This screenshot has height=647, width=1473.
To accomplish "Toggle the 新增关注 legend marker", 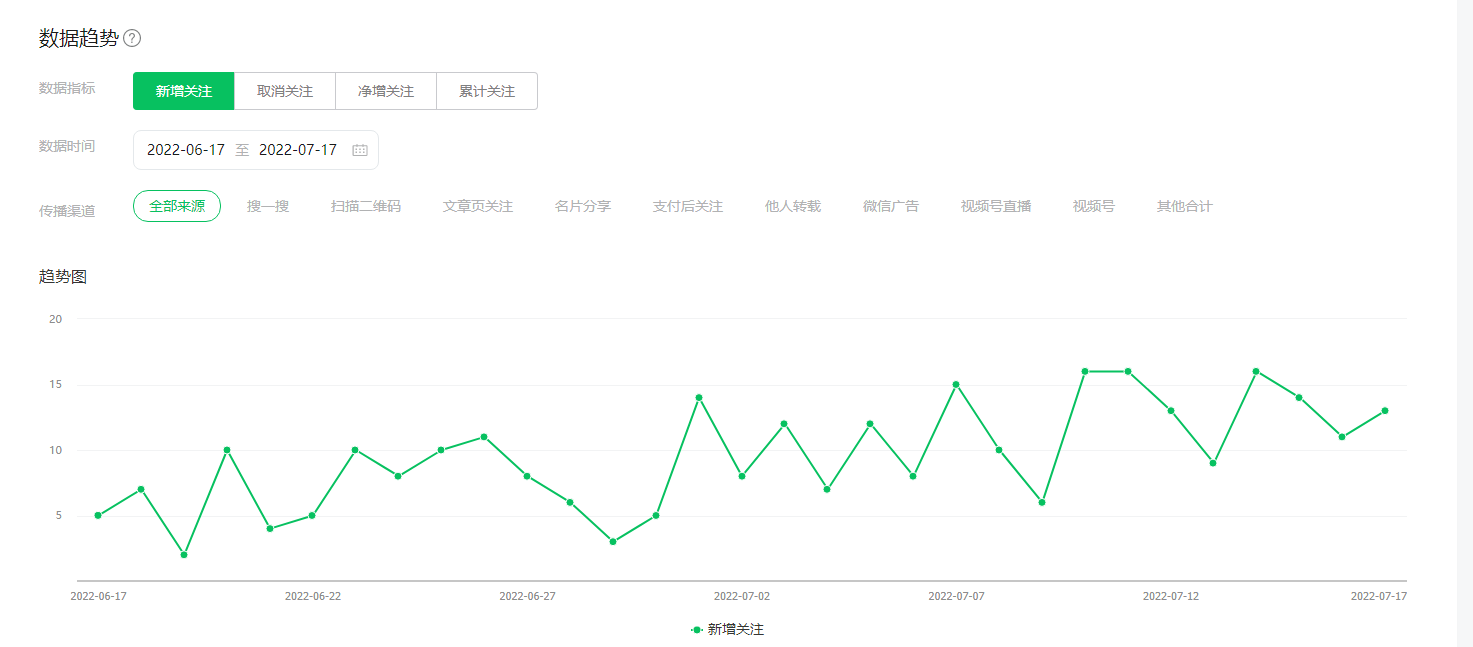I will click(x=696, y=630).
